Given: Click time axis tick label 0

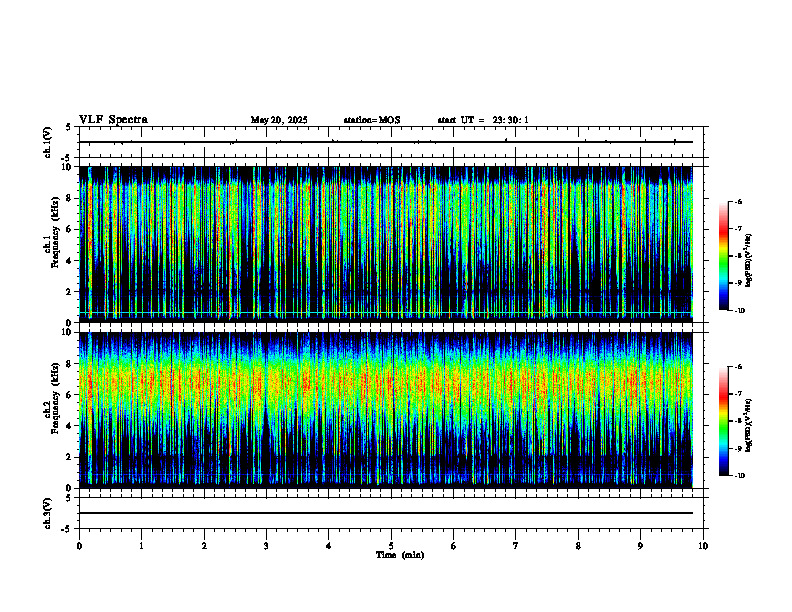Looking at the screenshot, I should 79,546.
